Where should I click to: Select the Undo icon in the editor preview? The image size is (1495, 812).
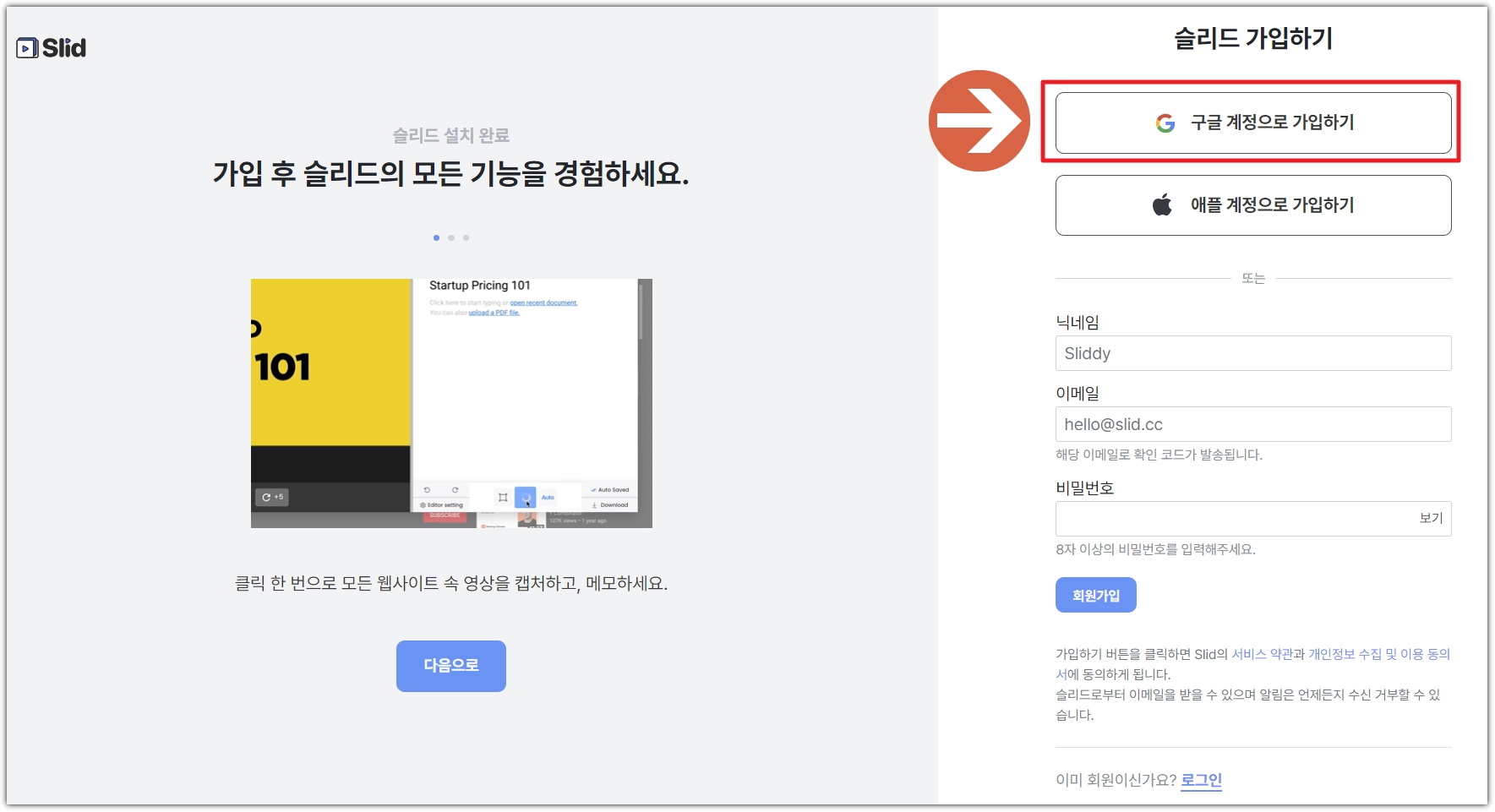[x=428, y=490]
